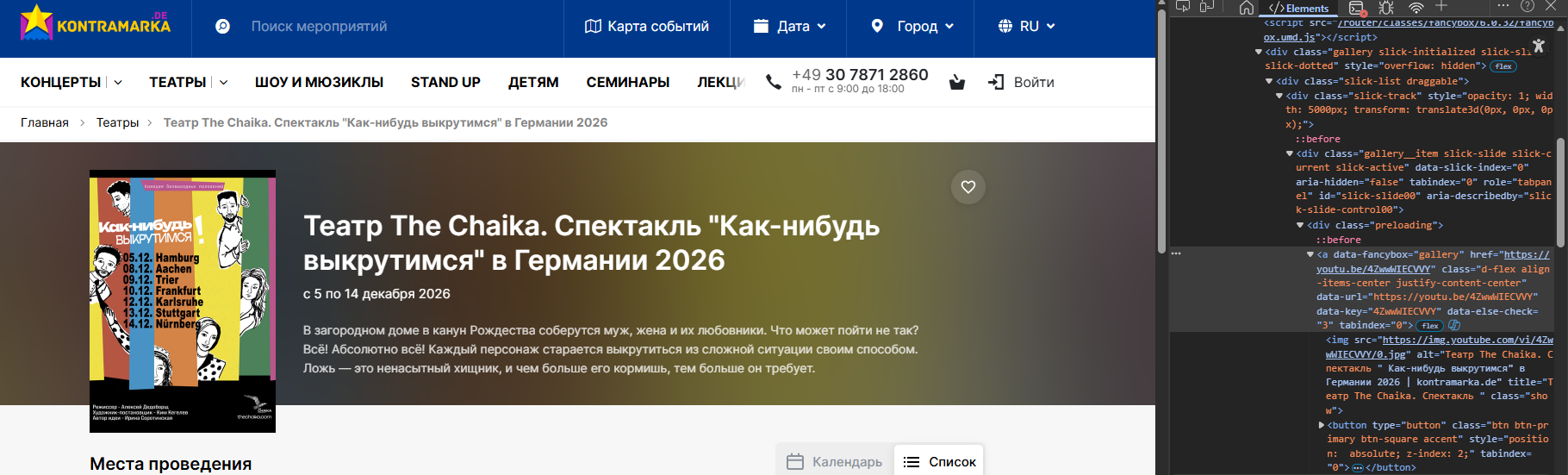
Task: Switch to 'Календарь' view
Action: click(x=835, y=462)
